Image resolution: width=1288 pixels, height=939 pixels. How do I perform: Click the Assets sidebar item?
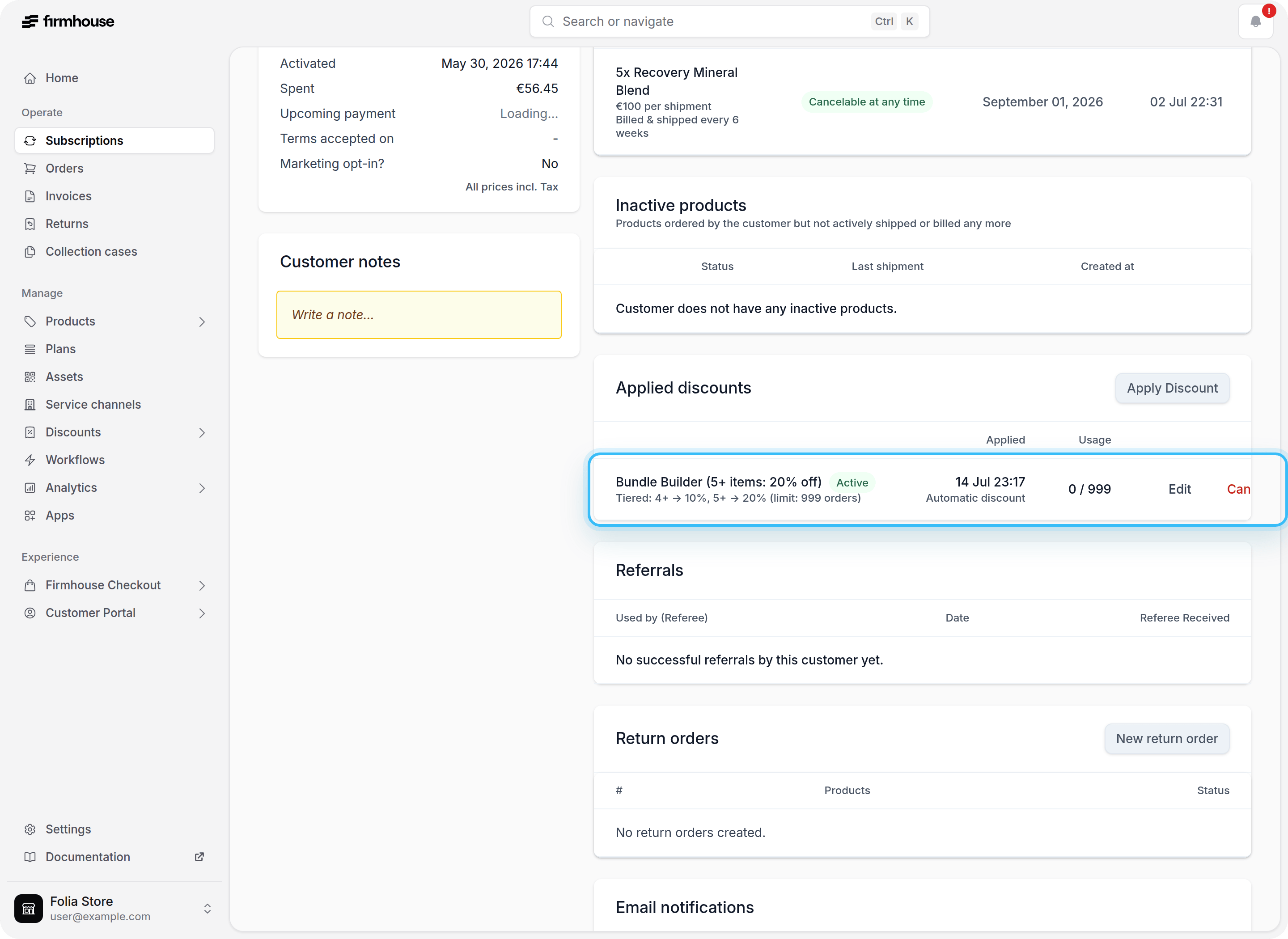click(x=114, y=377)
